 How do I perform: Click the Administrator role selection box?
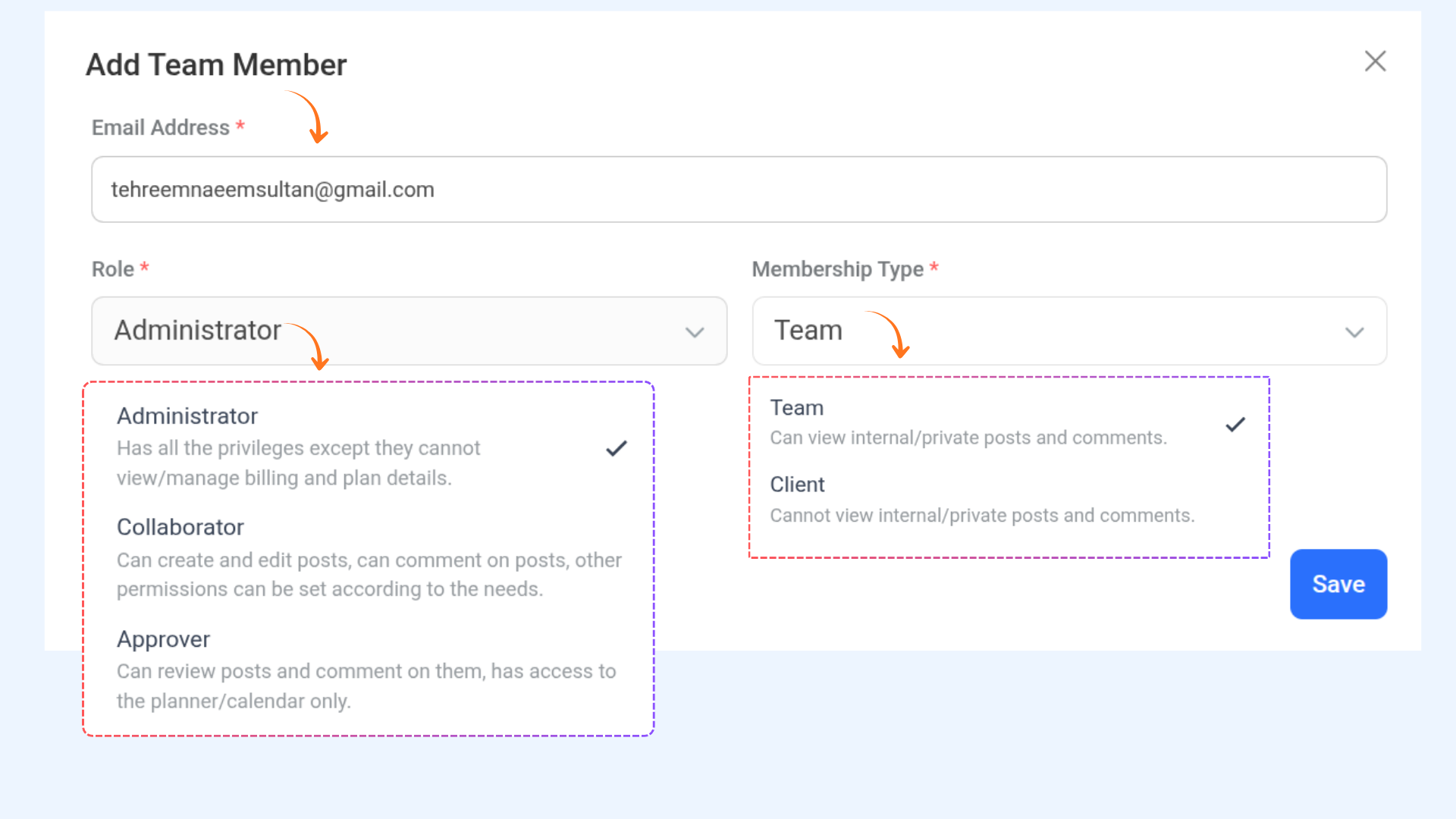(x=409, y=331)
